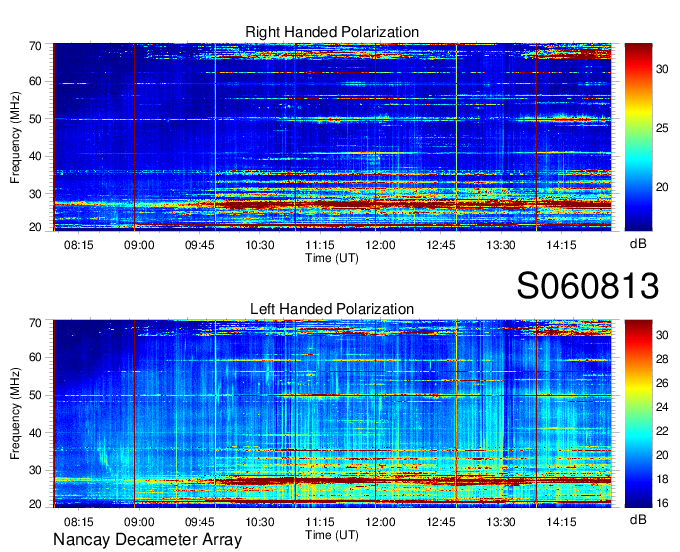680x552 pixels.
Task: Click the 22 value on the bottom color bar scale
Action: click(x=662, y=431)
